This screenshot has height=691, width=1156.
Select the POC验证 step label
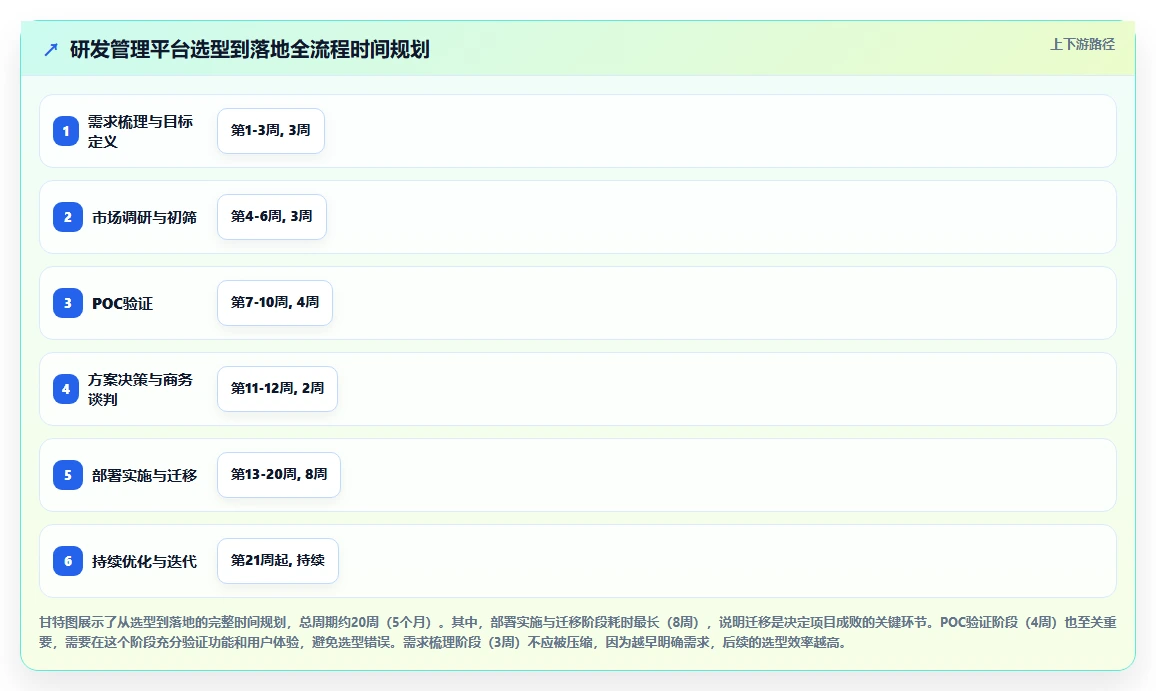[x=122, y=304]
